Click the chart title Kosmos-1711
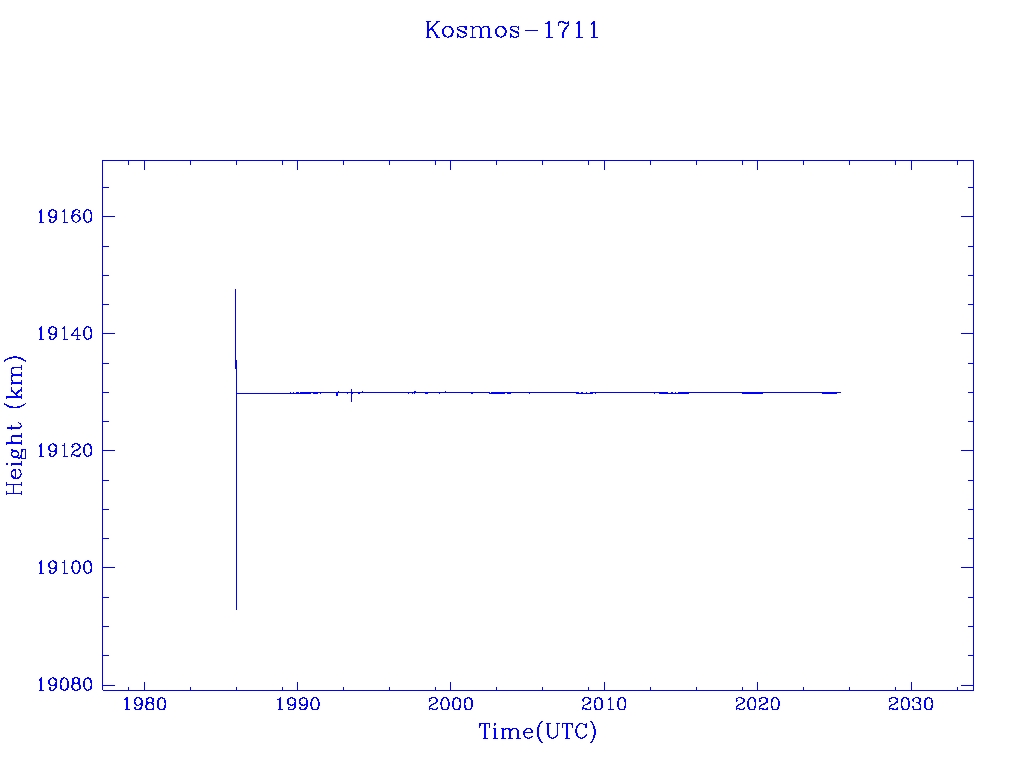 (512, 30)
